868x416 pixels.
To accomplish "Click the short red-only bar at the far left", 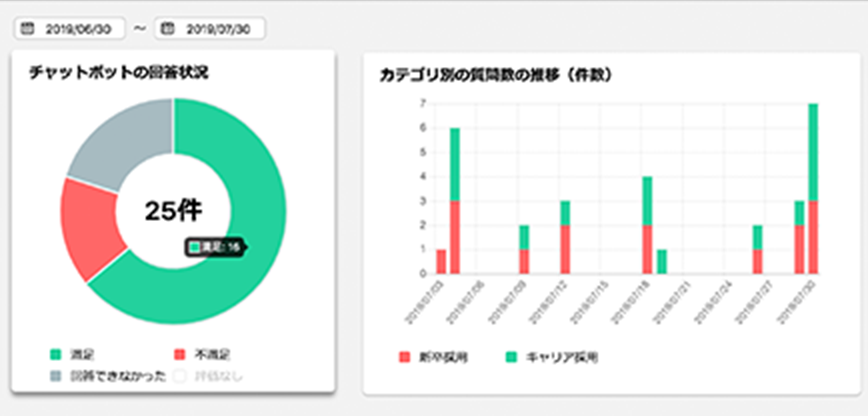I will 441,261.
